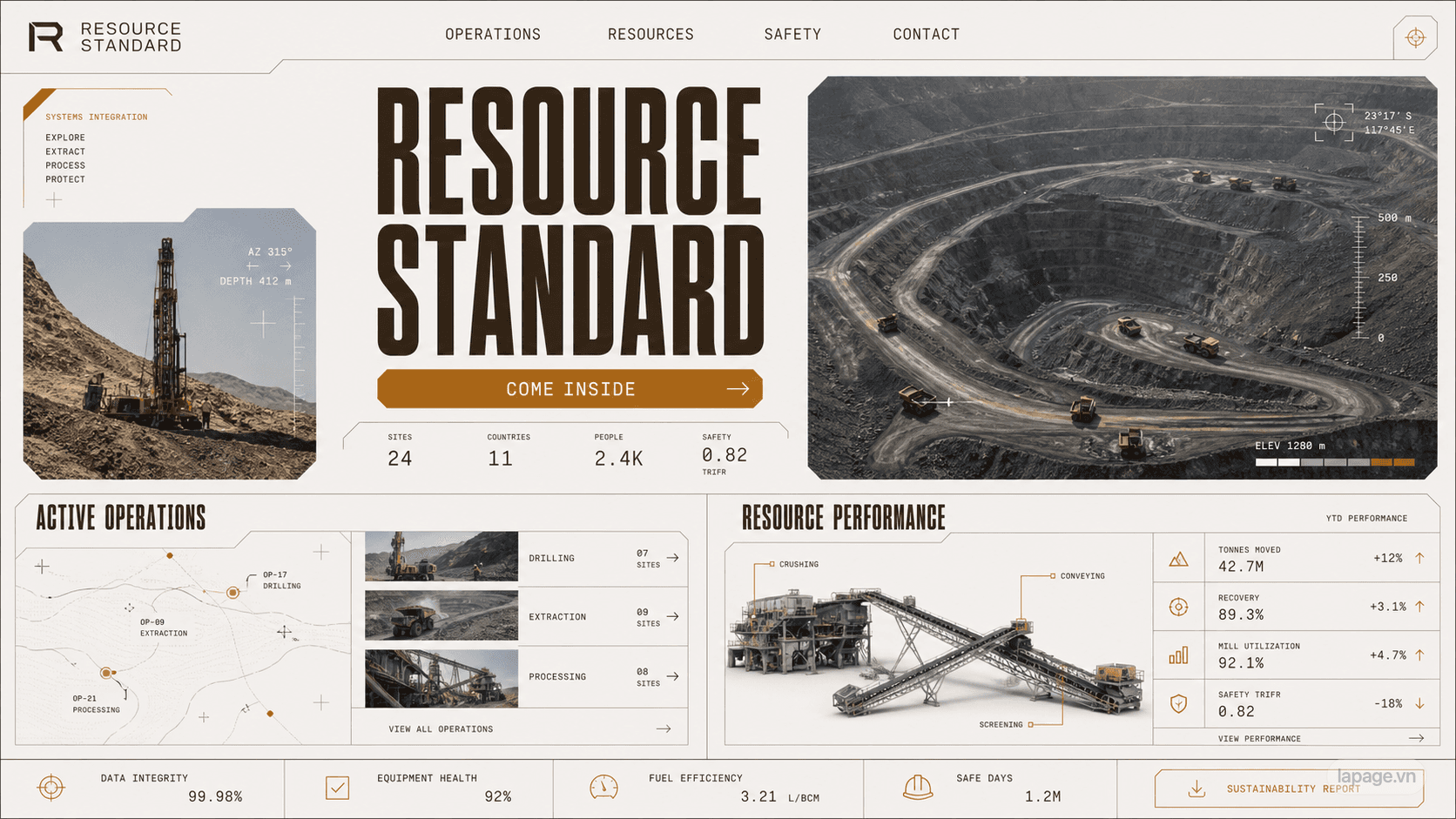Click the elevation scale ruler on mine image
This screenshot has height=819, width=1456.
[1359, 278]
